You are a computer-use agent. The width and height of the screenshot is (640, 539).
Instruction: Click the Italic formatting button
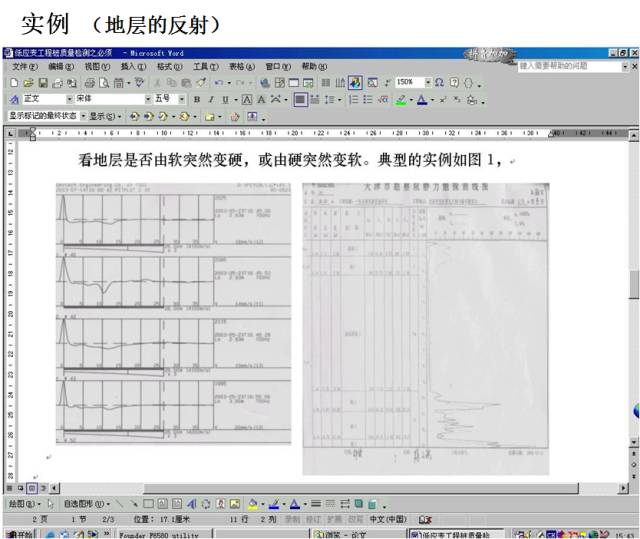pos(210,100)
